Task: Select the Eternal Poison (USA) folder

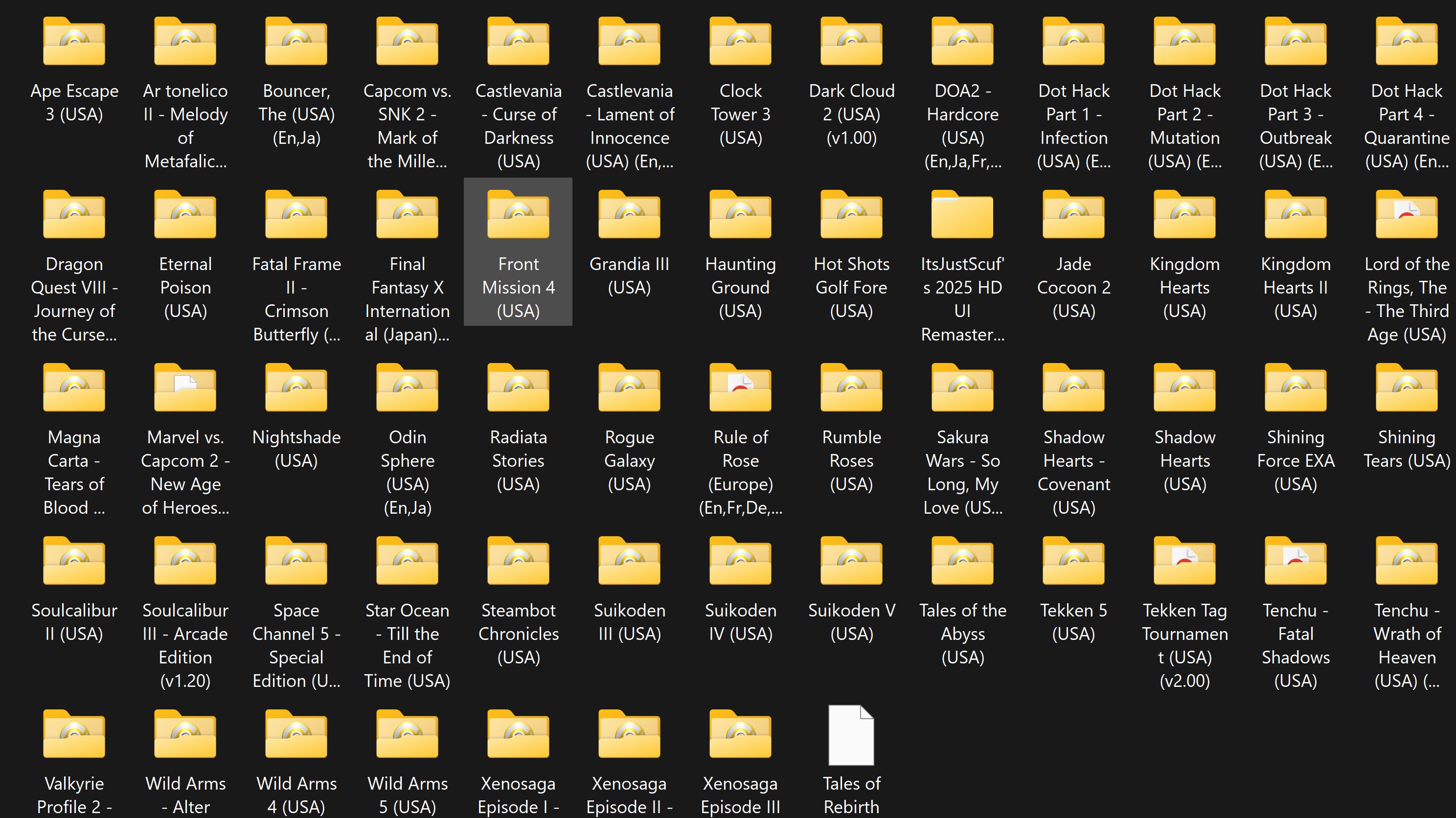Action: click(185, 214)
